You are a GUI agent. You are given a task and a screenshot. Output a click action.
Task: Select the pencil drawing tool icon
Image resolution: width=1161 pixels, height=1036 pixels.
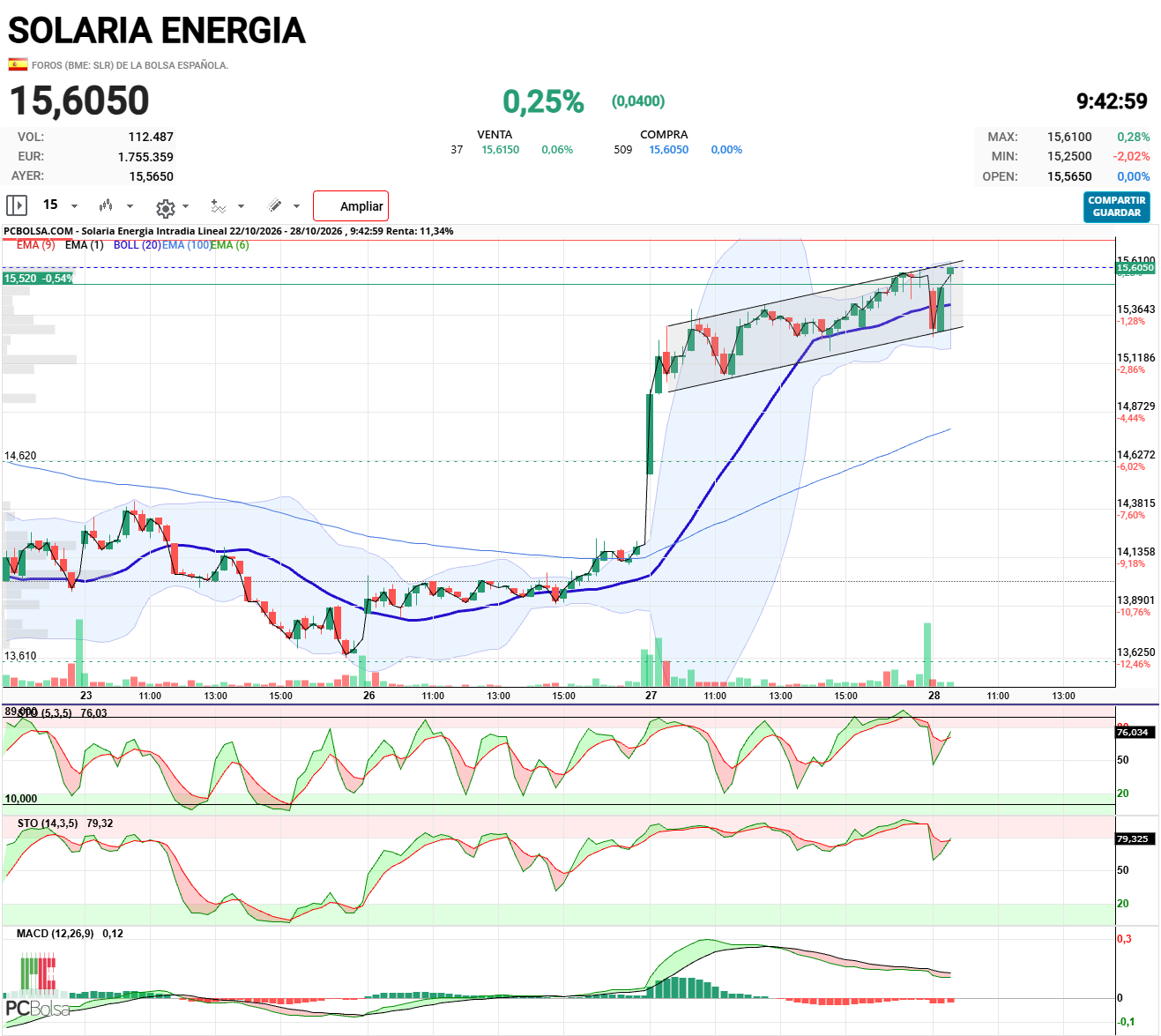[x=275, y=205]
